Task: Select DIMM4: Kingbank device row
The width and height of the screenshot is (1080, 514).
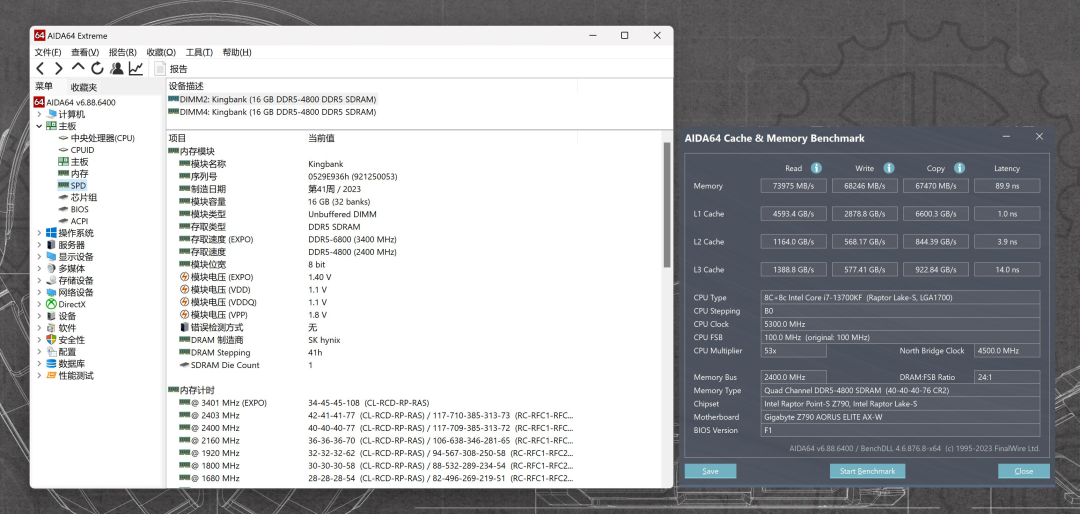Action: [272, 112]
